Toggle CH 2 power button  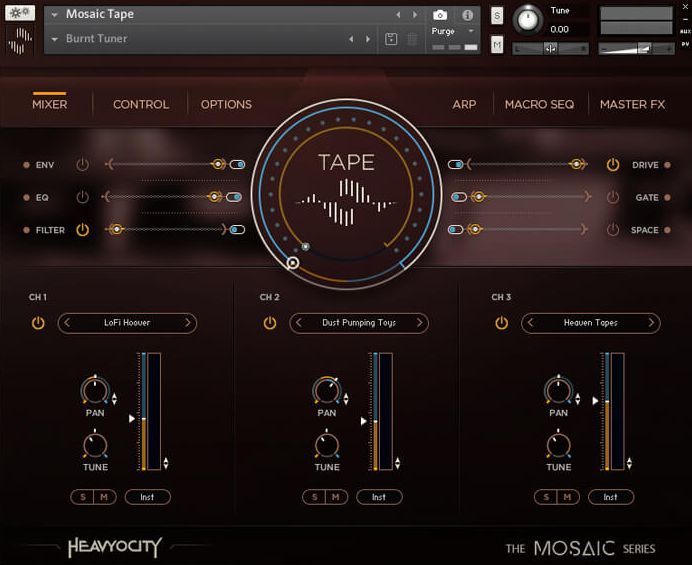click(x=270, y=323)
